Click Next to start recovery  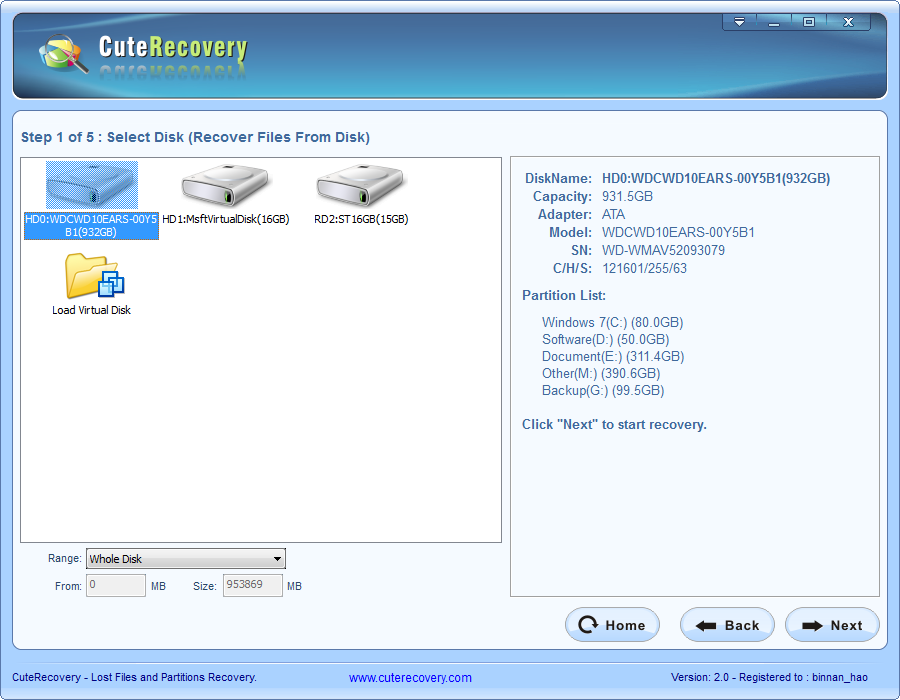[x=832, y=625]
